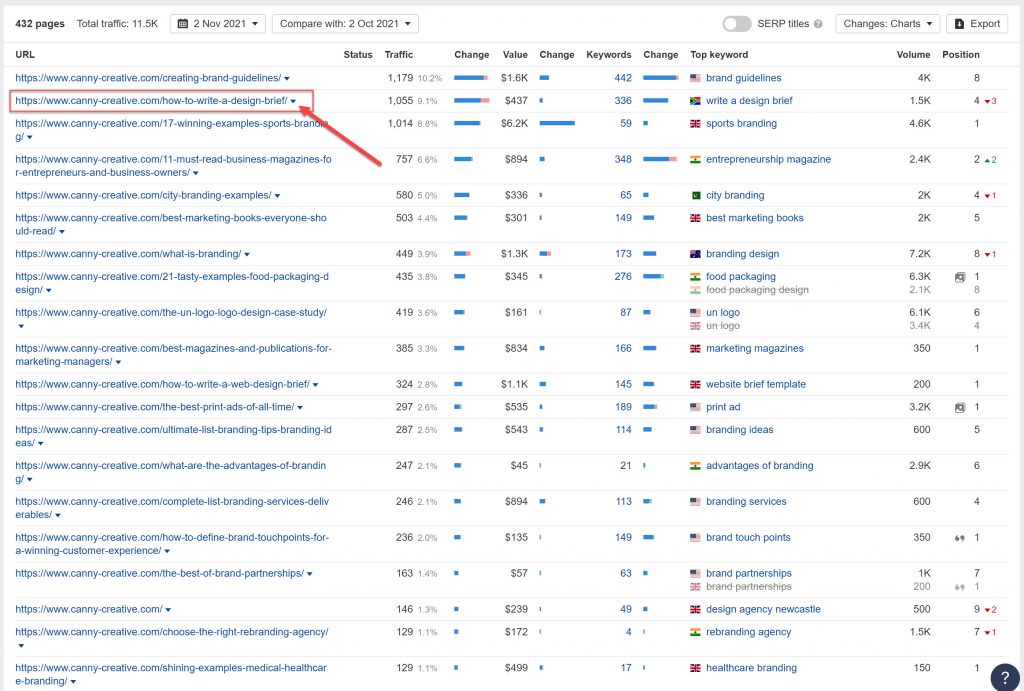Click the traffic value 1,179

(x=400, y=78)
